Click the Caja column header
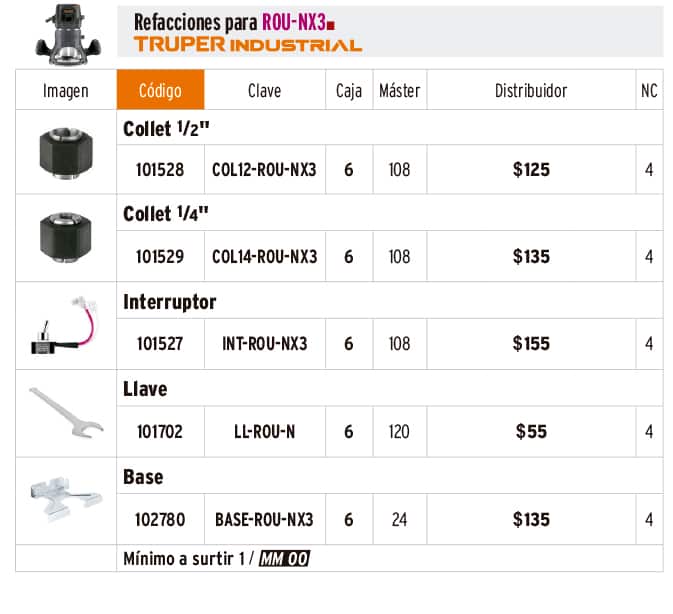 click(349, 89)
